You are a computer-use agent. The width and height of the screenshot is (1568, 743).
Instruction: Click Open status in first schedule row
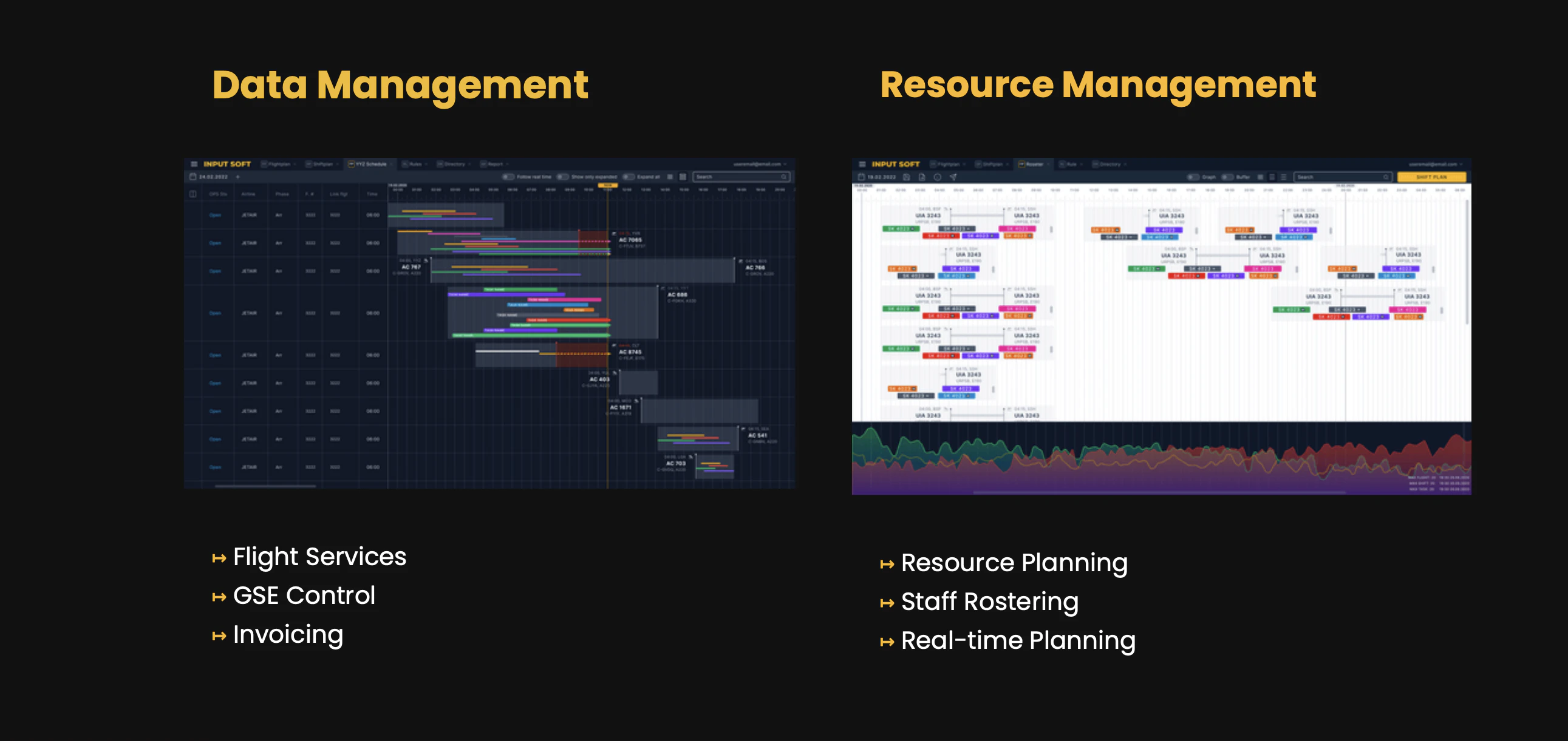coord(215,215)
